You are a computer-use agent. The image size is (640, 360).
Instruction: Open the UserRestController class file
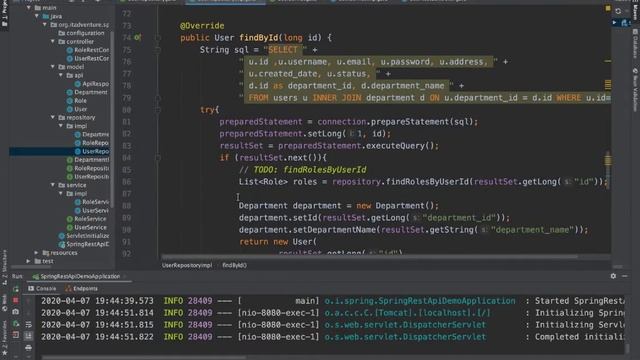coord(88,58)
